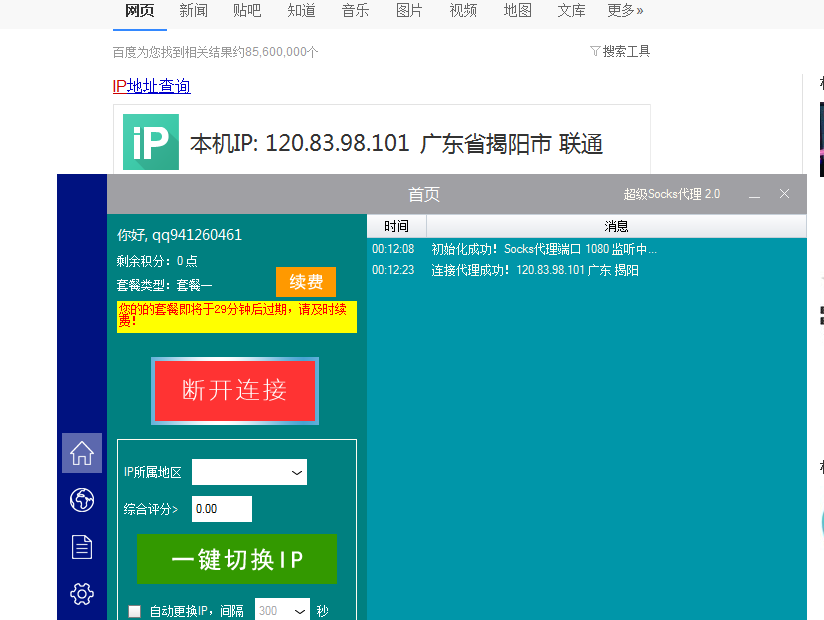
Task: Open the document log icon in the sidebar
Action: point(82,547)
